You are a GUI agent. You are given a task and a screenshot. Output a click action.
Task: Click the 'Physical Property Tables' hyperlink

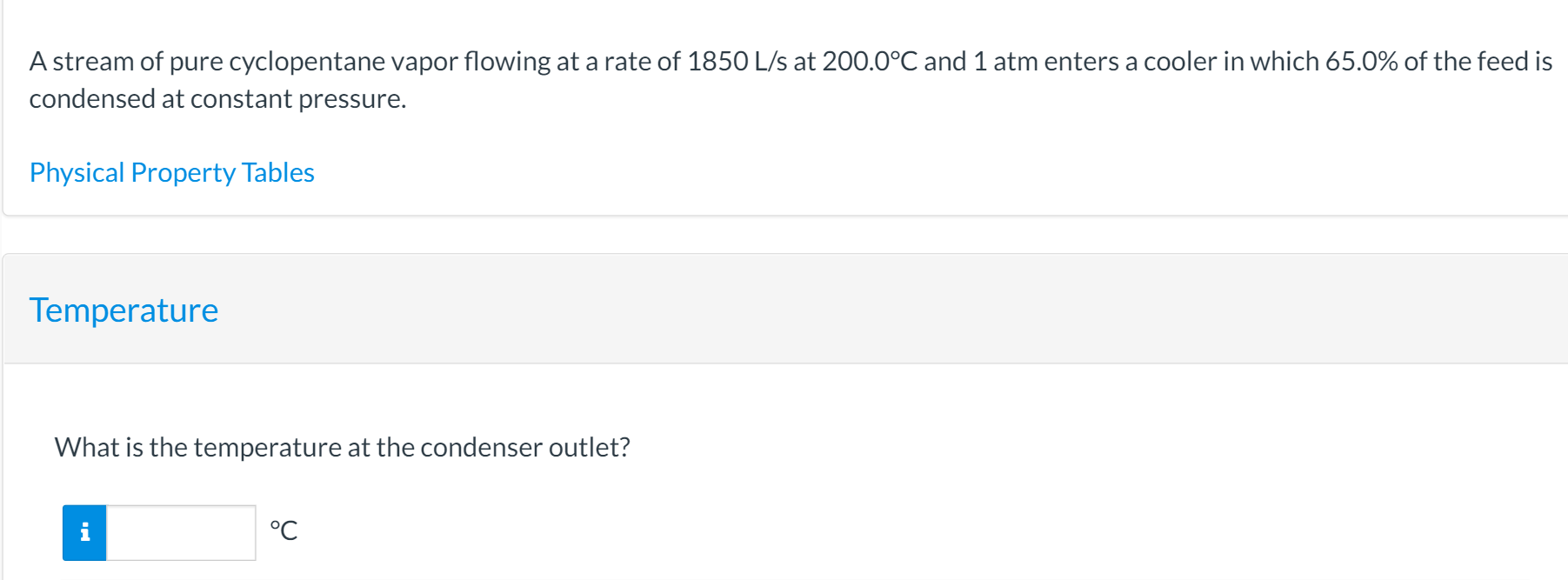[171, 172]
